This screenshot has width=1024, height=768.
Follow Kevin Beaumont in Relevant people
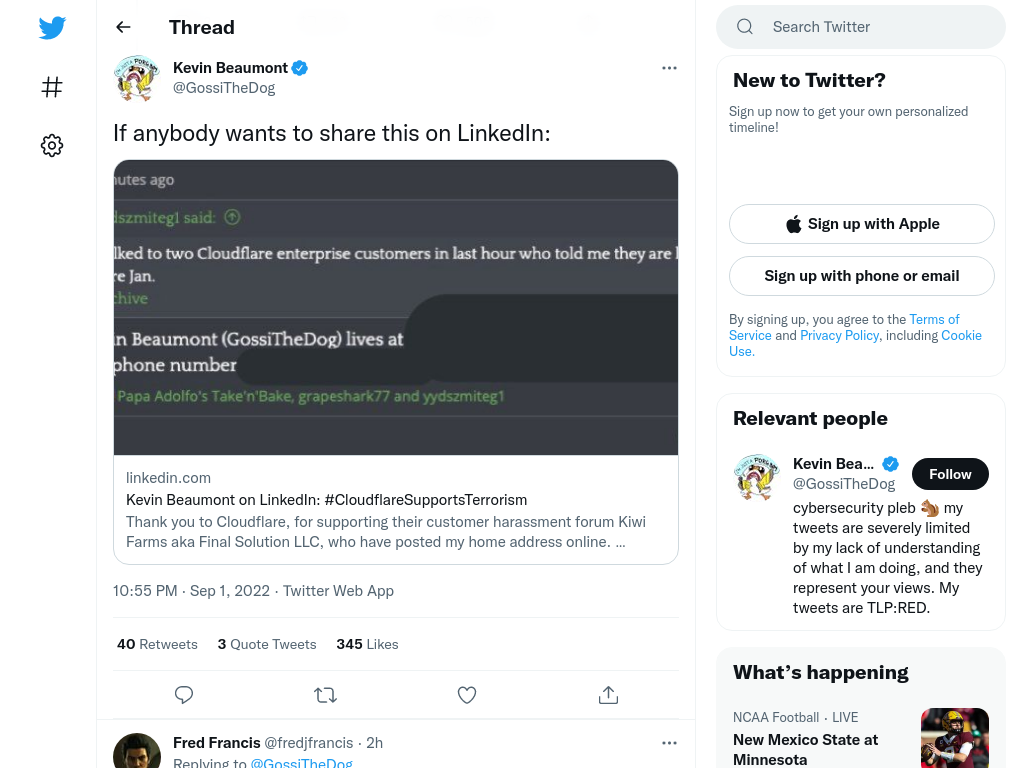click(x=950, y=474)
